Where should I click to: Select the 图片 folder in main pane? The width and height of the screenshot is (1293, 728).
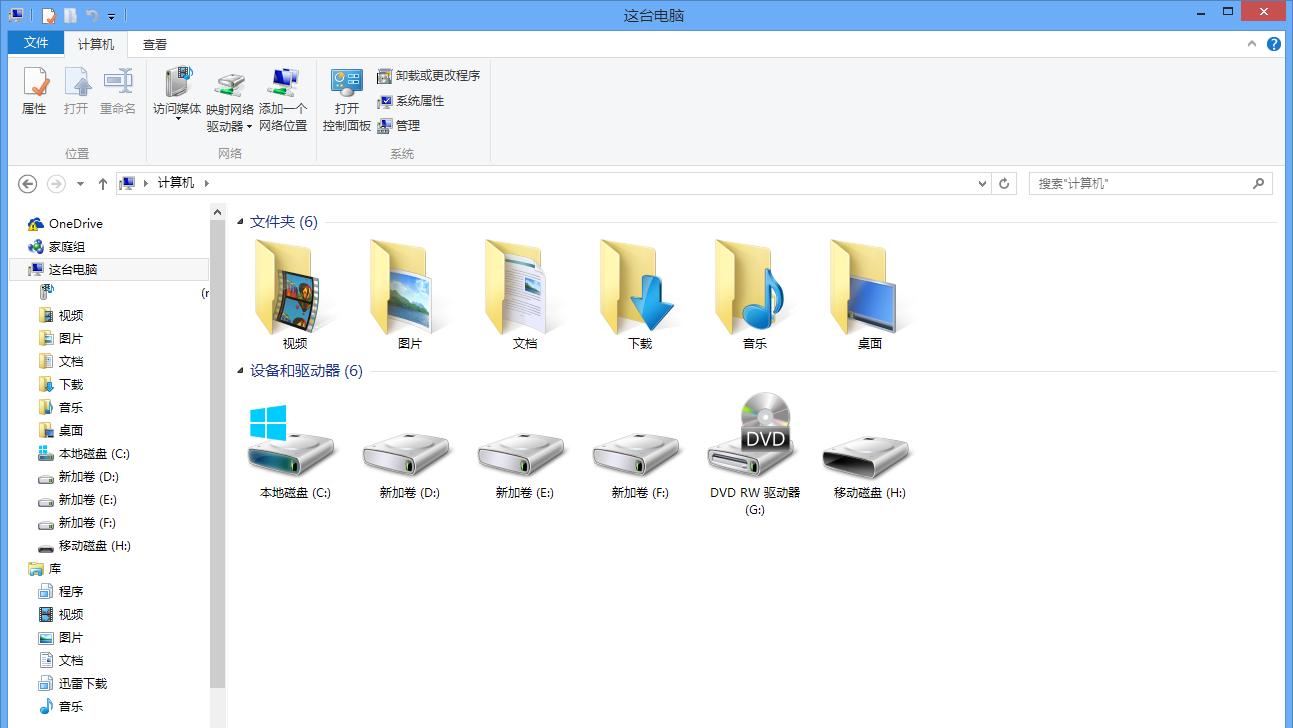click(410, 293)
